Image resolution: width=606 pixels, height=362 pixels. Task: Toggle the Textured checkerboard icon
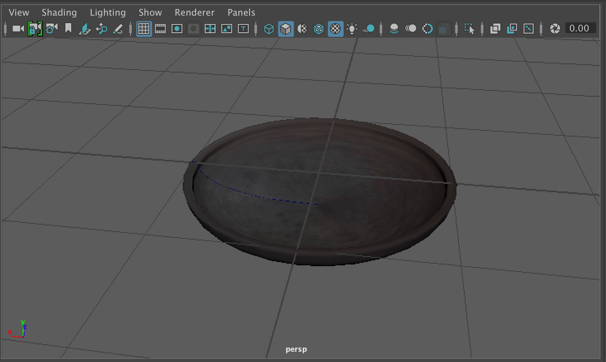click(335, 29)
